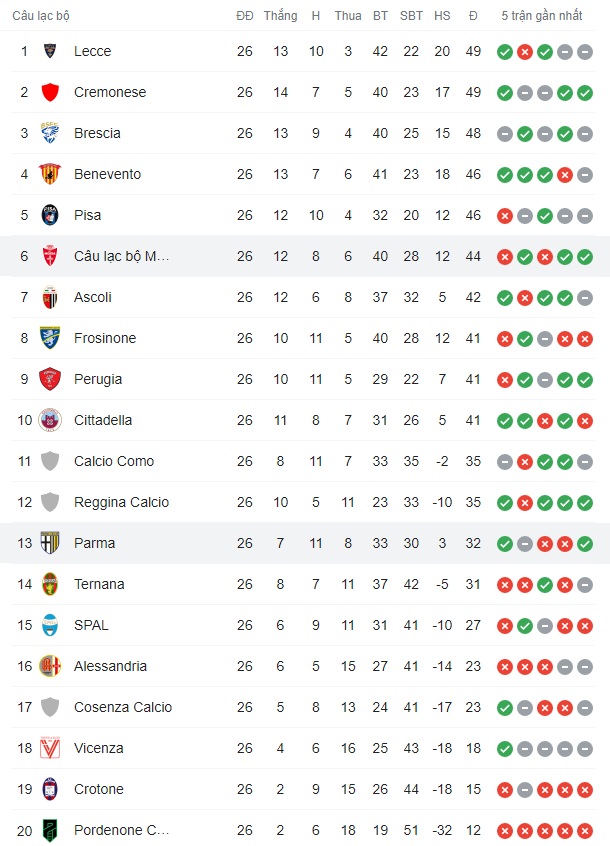Click the Pordenone club crest
Screen dimensions: 610x846
[x=50, y=830]
